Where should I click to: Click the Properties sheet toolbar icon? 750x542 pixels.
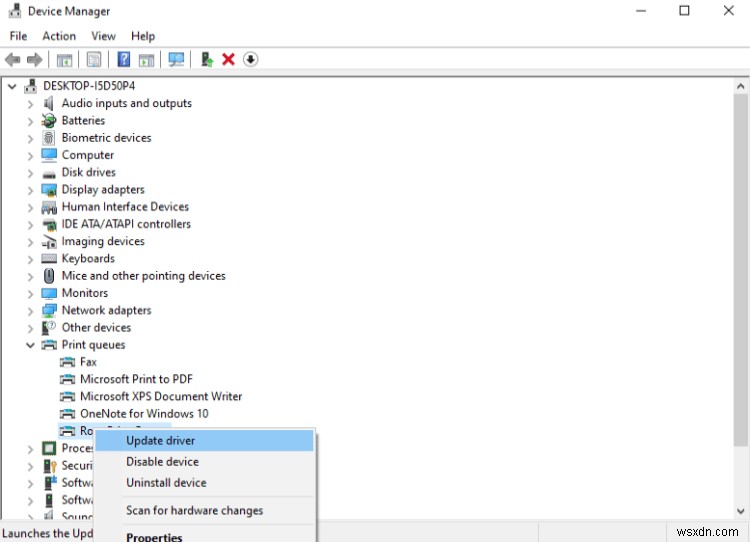tap(94, 60)
